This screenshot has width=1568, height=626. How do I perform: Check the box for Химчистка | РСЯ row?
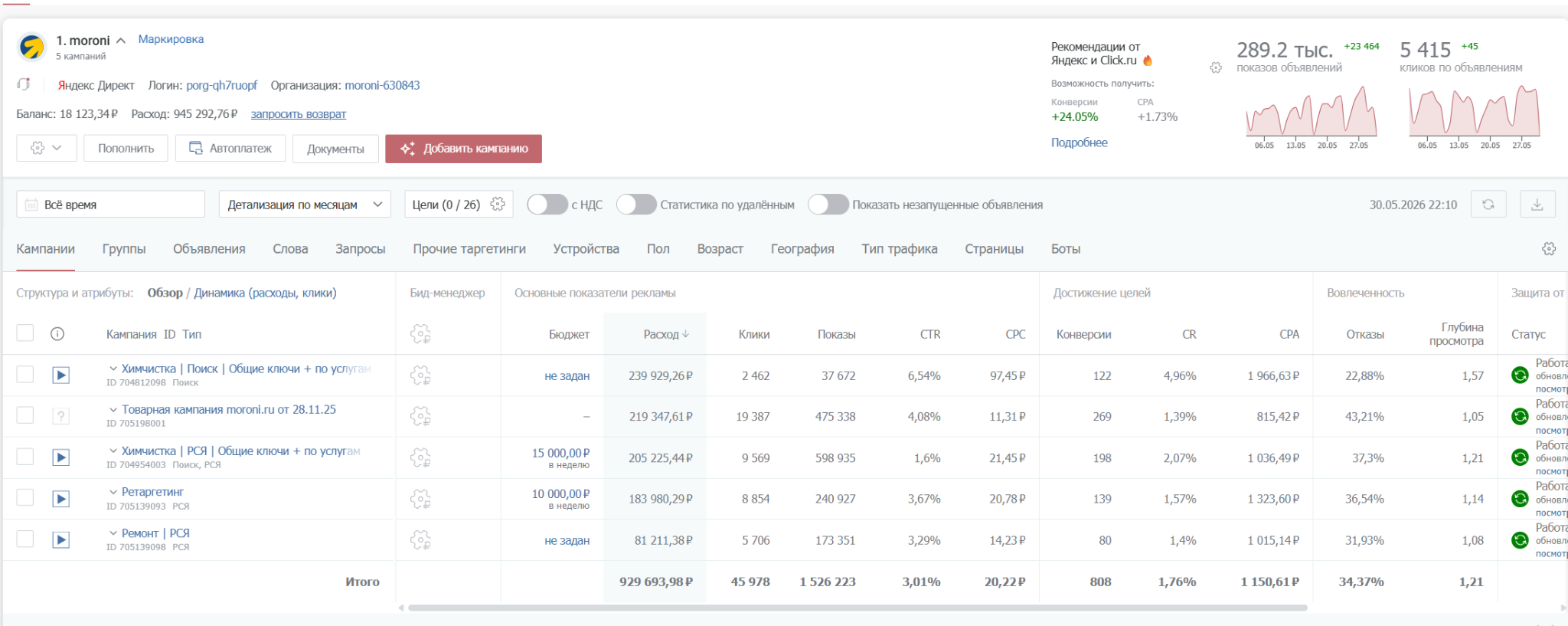25,457
